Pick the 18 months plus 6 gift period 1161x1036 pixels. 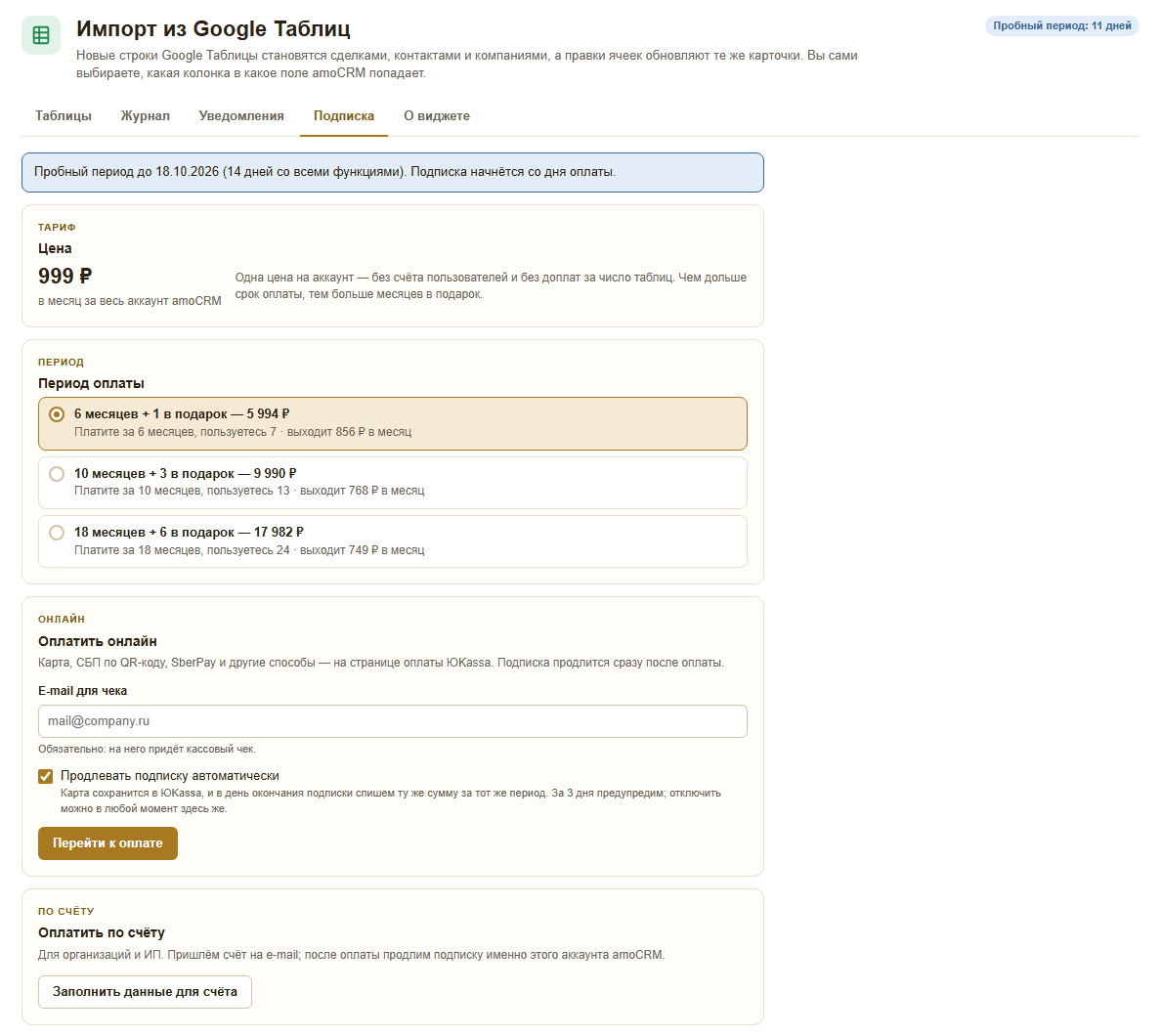(x=393, y=541)
